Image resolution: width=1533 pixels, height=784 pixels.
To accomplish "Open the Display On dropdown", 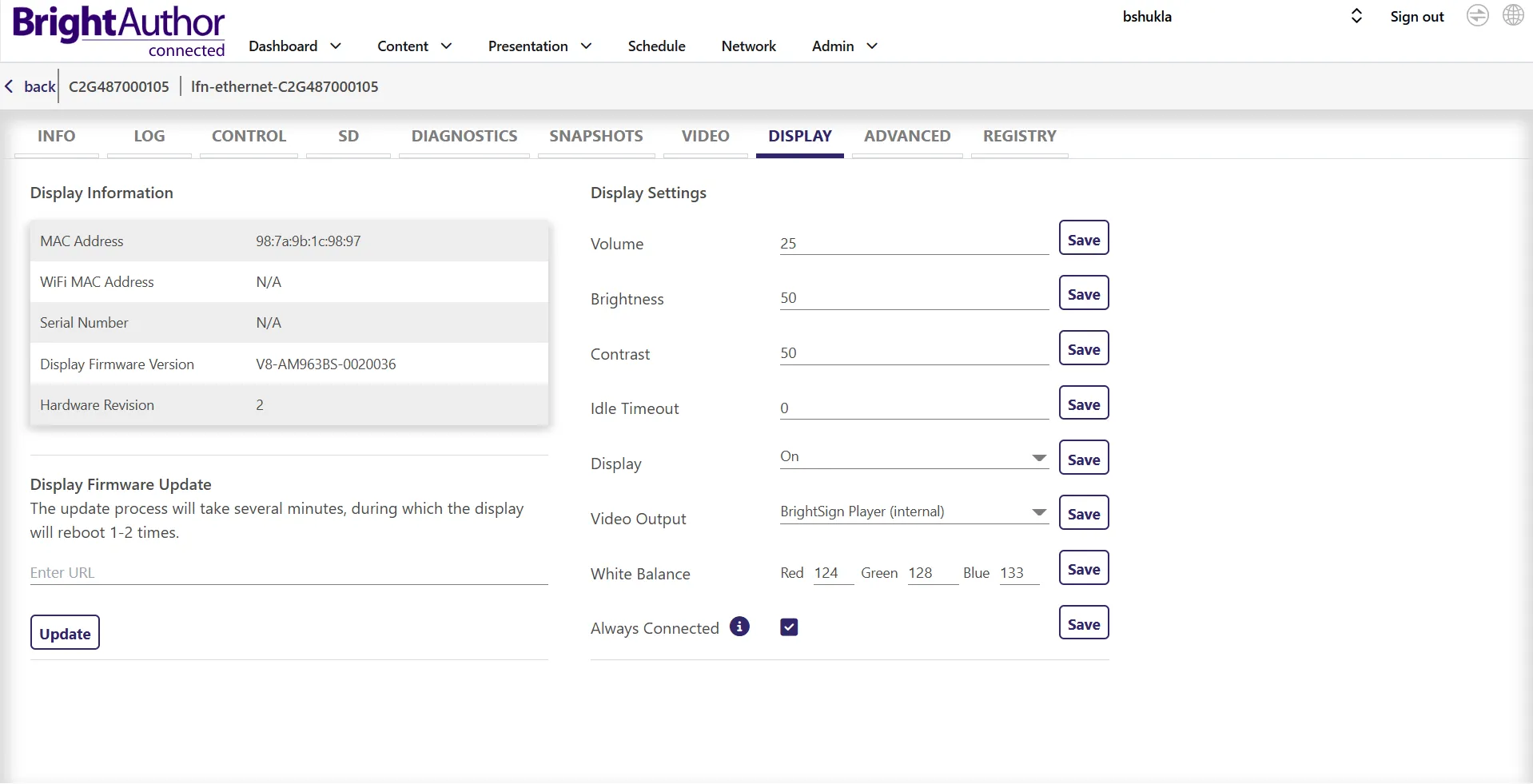I will click(914, 457).
